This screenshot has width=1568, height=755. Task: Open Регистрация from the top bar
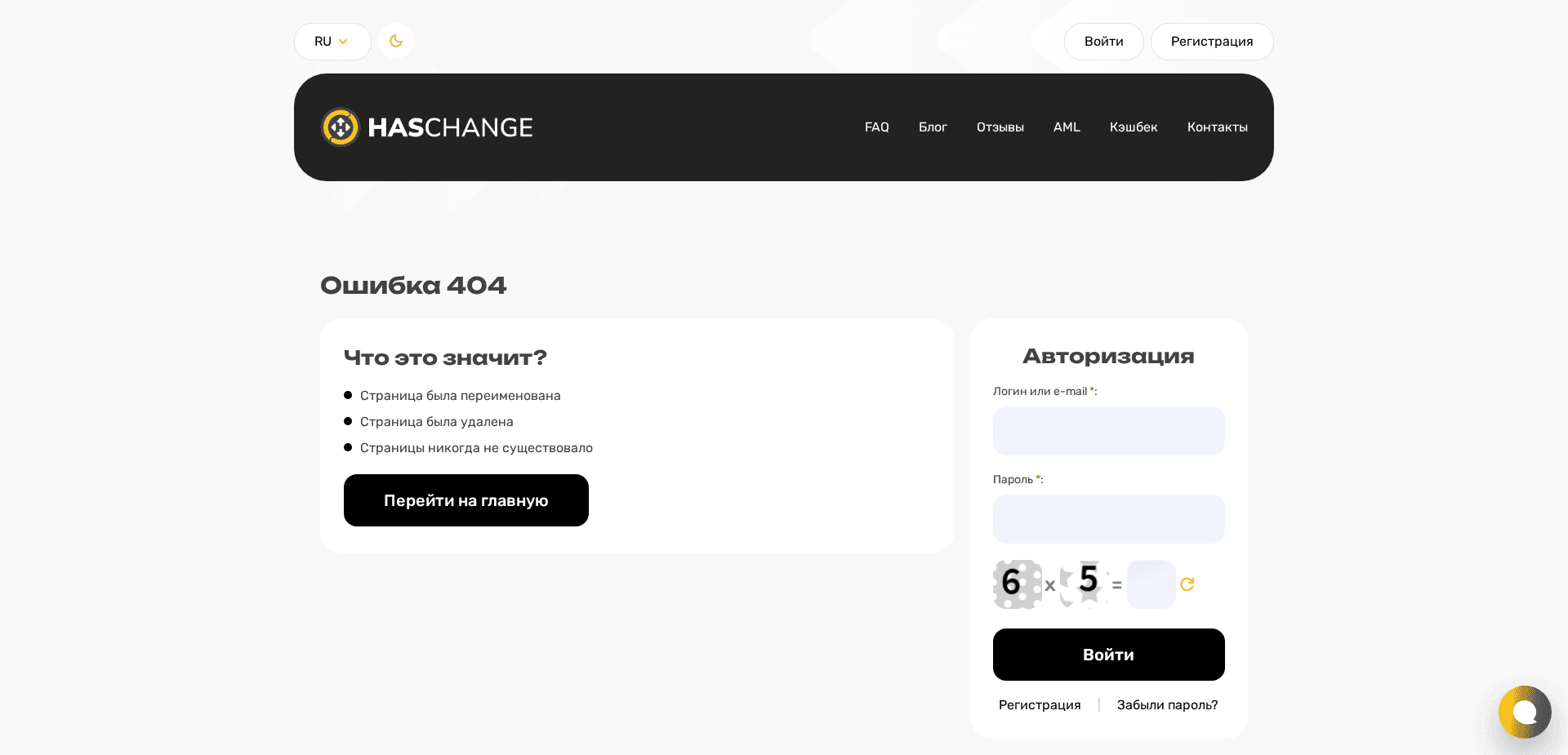[1211, 41]
